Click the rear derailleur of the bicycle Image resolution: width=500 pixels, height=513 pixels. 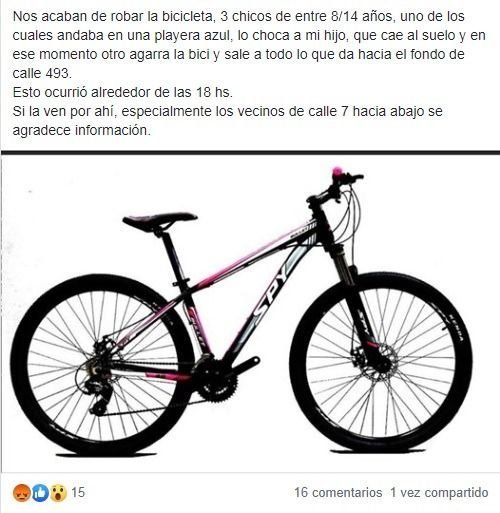[96, 396]
